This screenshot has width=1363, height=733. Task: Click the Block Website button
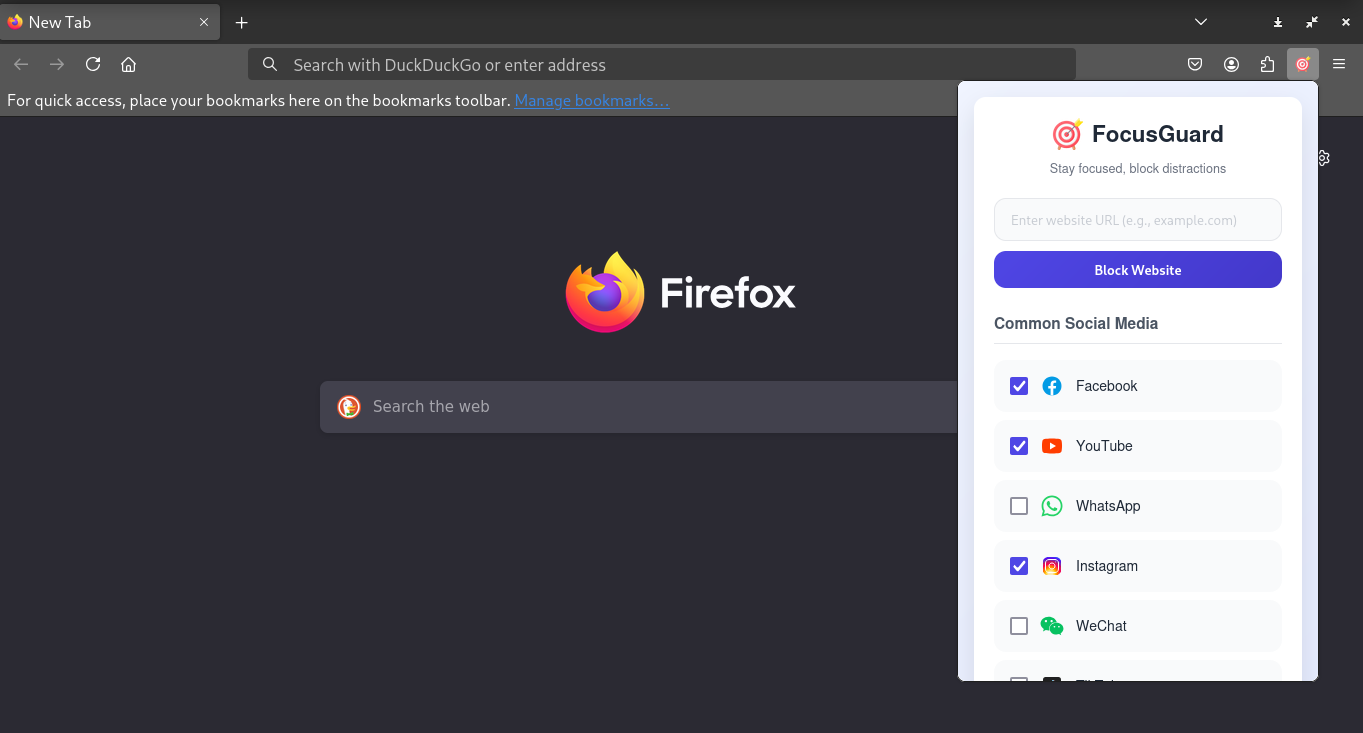1138,270
